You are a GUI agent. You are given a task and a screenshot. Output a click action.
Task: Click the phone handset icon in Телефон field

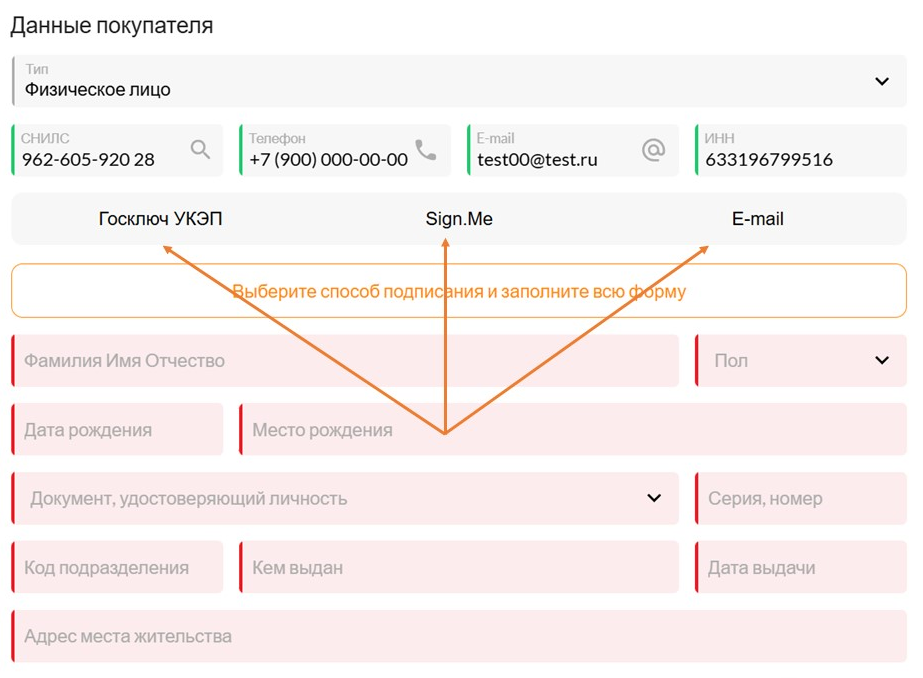tap(426, 150)
